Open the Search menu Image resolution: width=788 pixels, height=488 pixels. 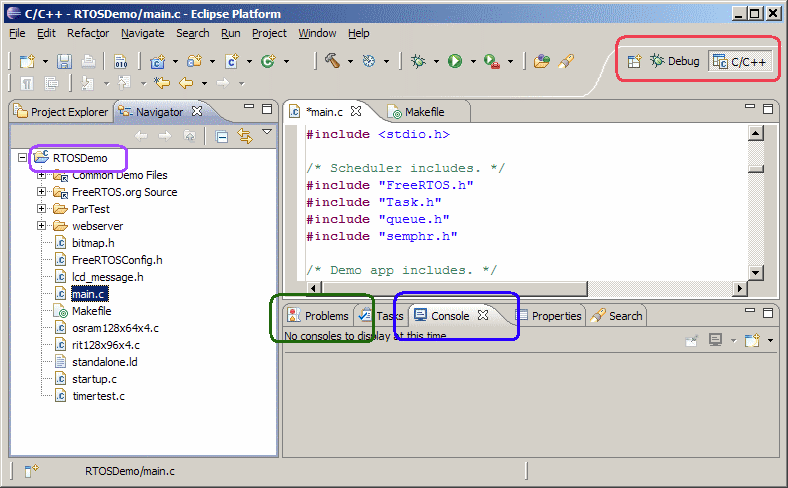pyautogui.click(x=192, y=33)
